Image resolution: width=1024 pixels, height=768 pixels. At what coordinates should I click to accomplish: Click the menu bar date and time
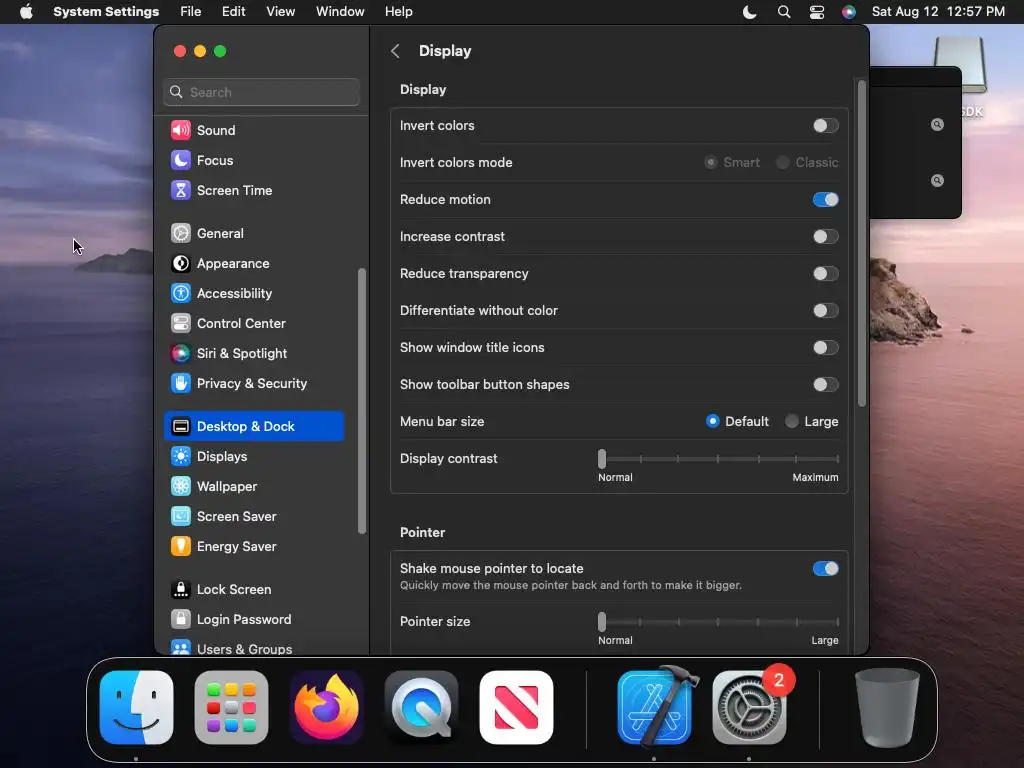938,12
